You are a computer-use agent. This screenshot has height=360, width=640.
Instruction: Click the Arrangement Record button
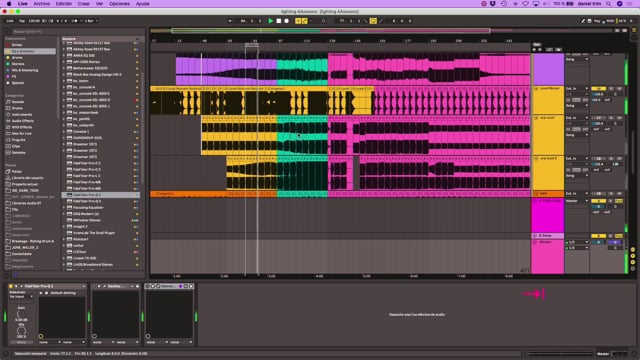[287, 21]
